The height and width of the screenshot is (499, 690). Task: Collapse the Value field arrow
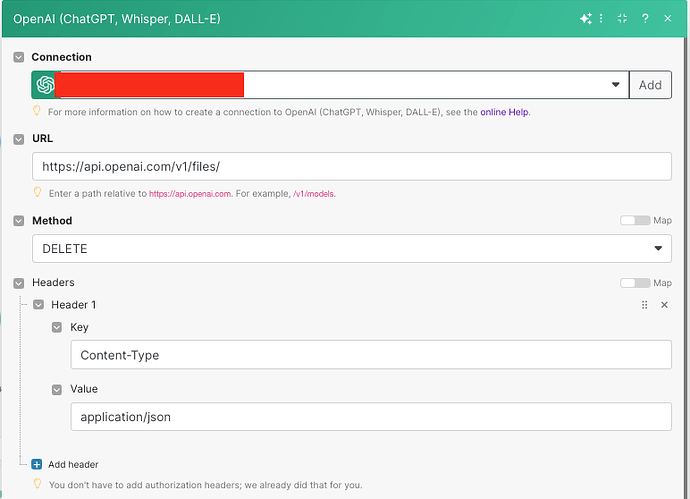tap(57, 389)
